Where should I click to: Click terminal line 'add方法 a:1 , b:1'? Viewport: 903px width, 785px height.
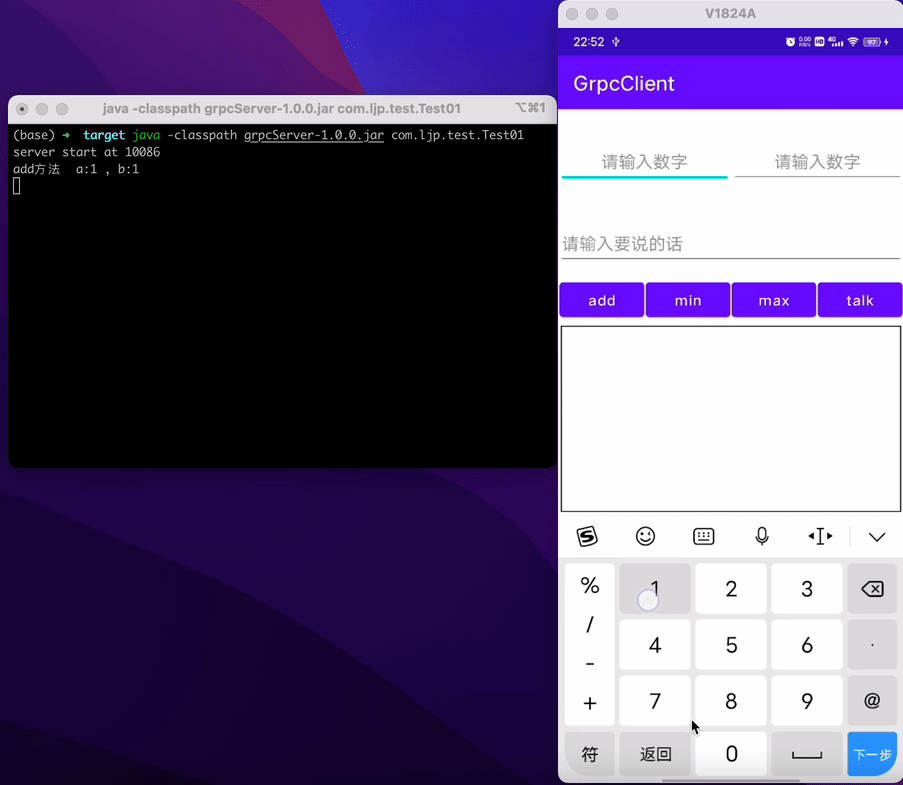coord(76,169)
